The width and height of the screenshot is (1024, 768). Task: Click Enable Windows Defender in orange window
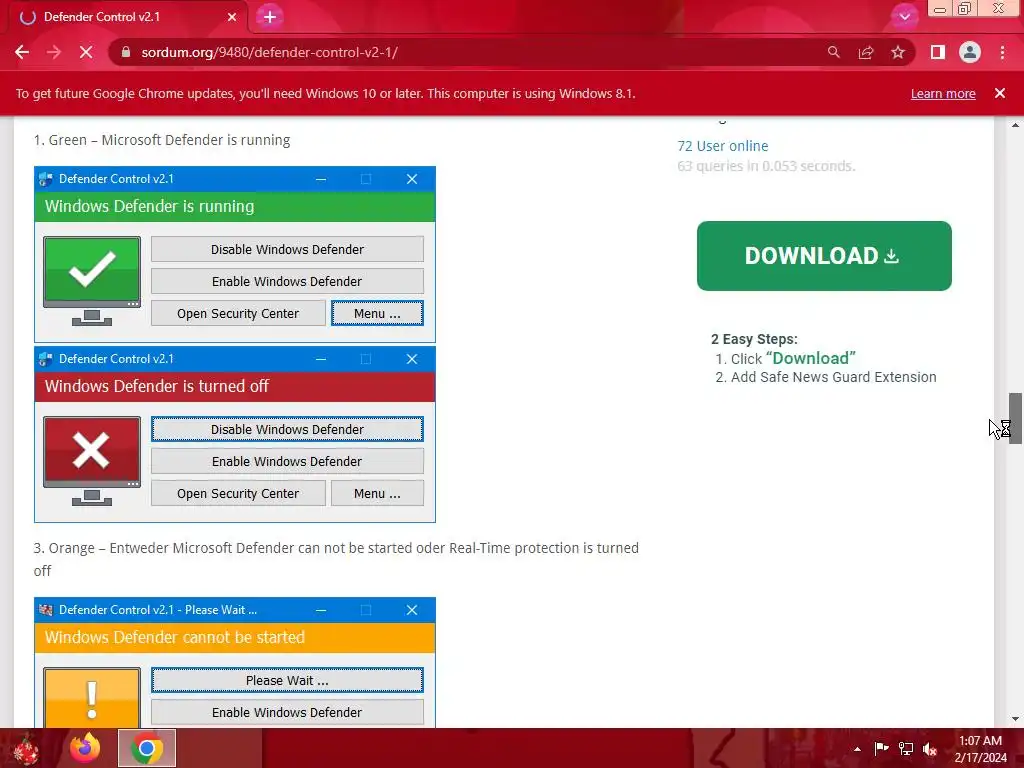pos(287,712)
